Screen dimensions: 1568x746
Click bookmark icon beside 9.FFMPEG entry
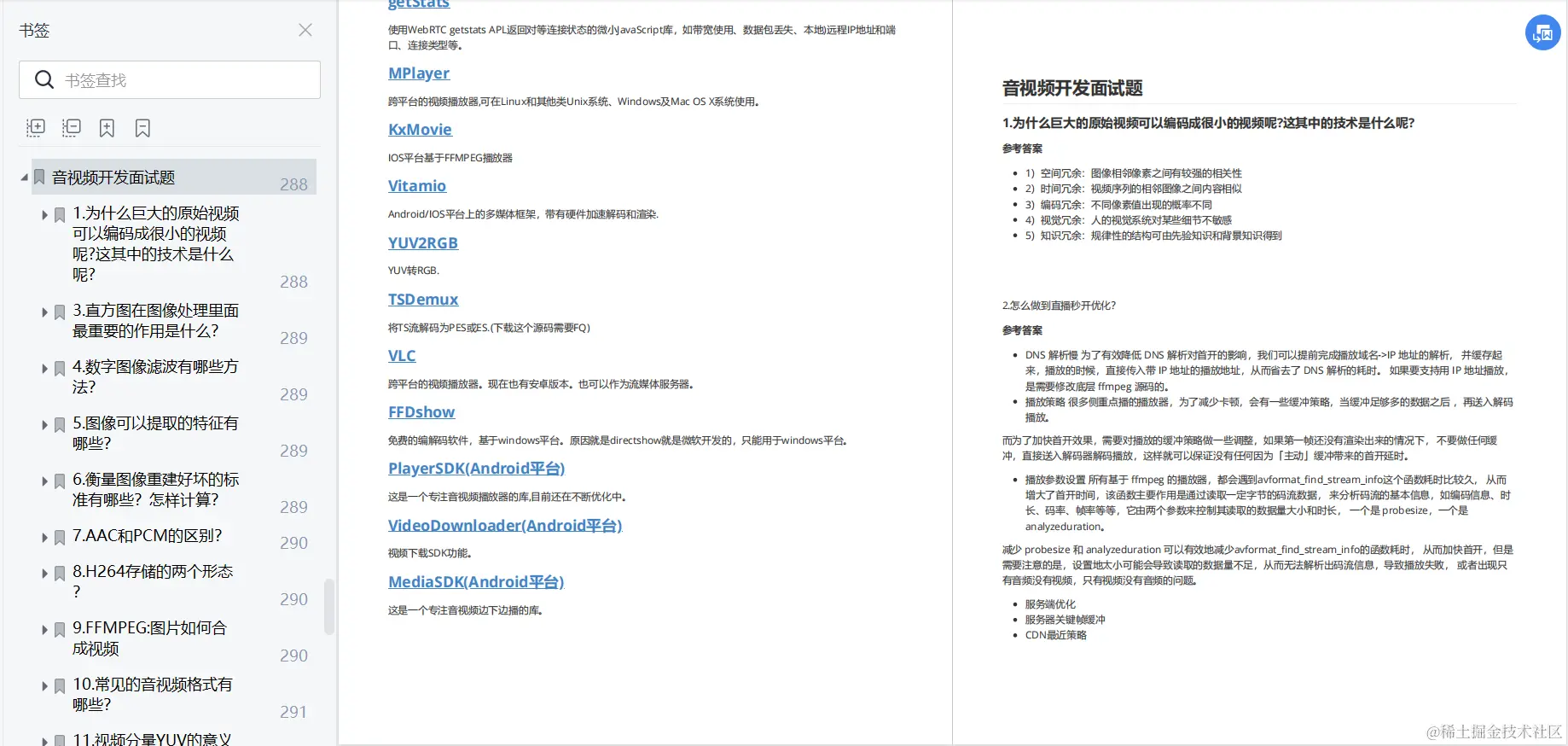[x=60, y=630]
